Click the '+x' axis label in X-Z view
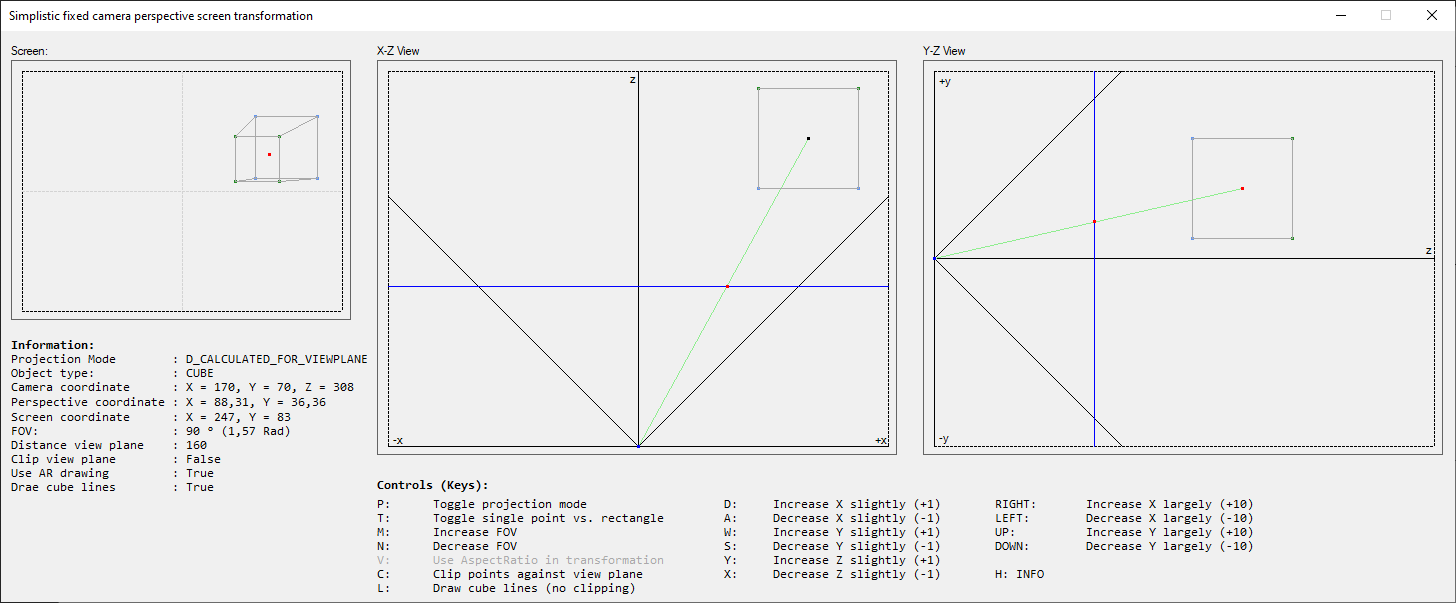This screenshot has height=603, width=1456. tap(880, 440)
